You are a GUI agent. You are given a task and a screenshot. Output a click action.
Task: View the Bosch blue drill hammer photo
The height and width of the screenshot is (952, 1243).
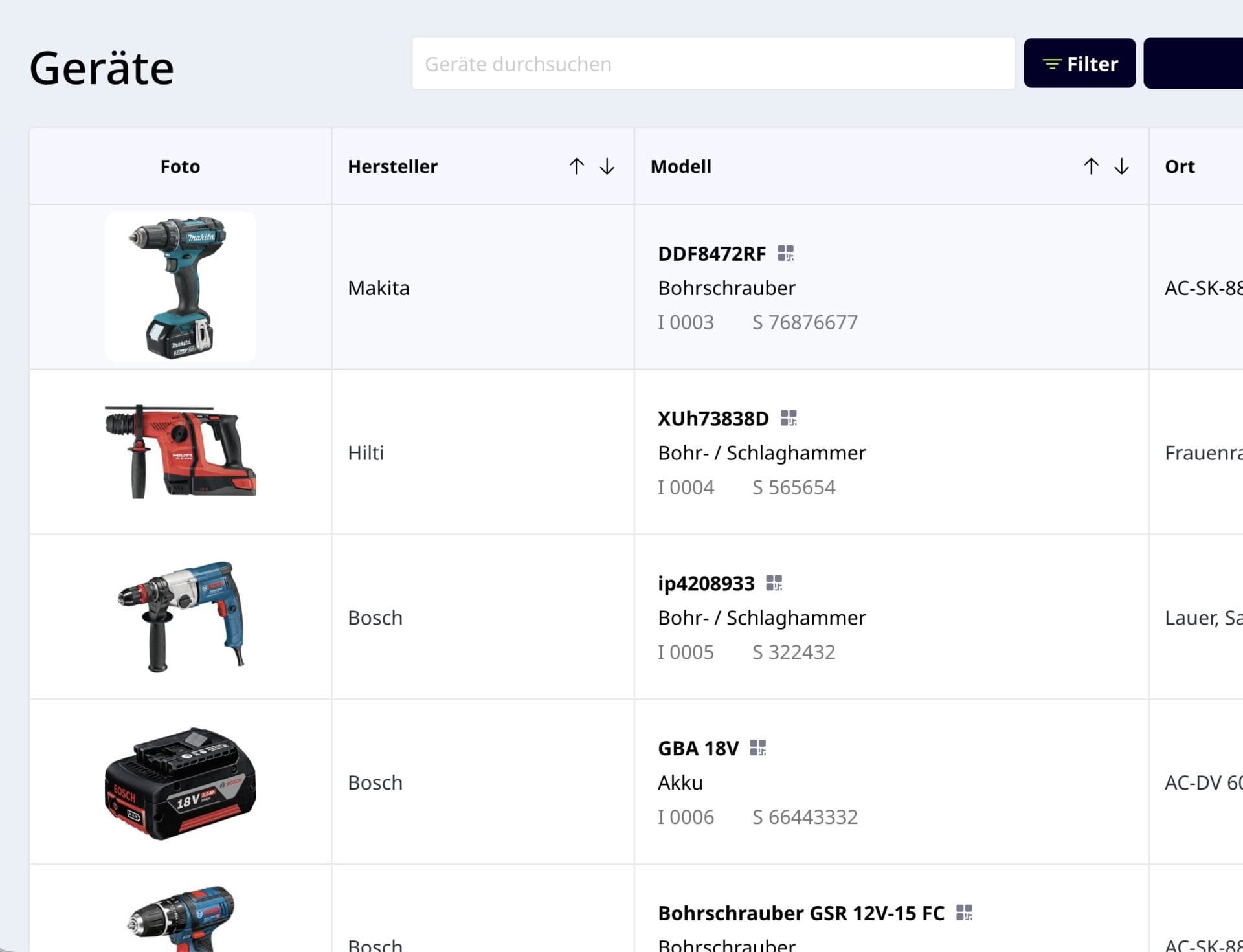tap(181, 616)
